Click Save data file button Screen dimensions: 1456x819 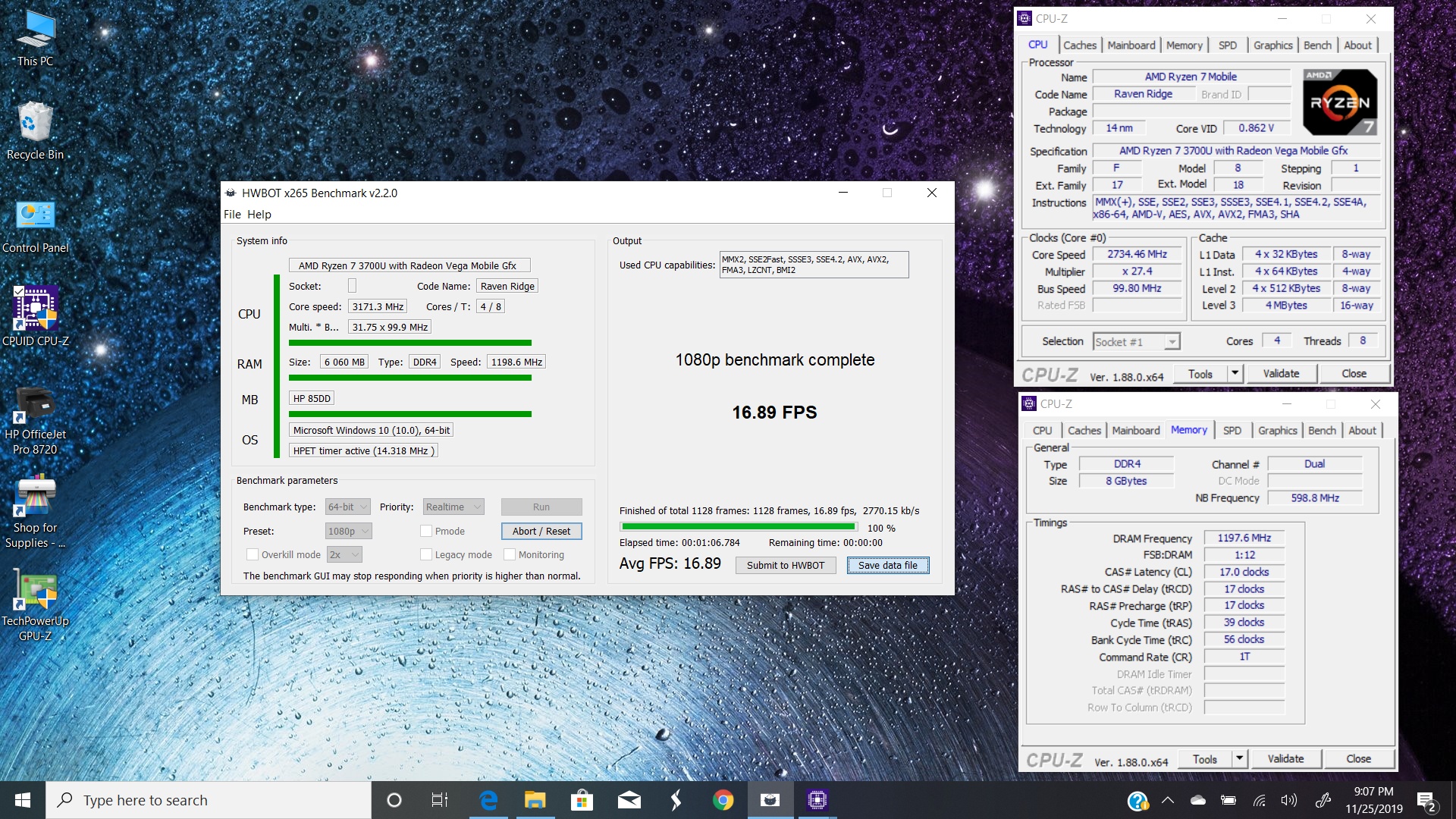(888, 565)
